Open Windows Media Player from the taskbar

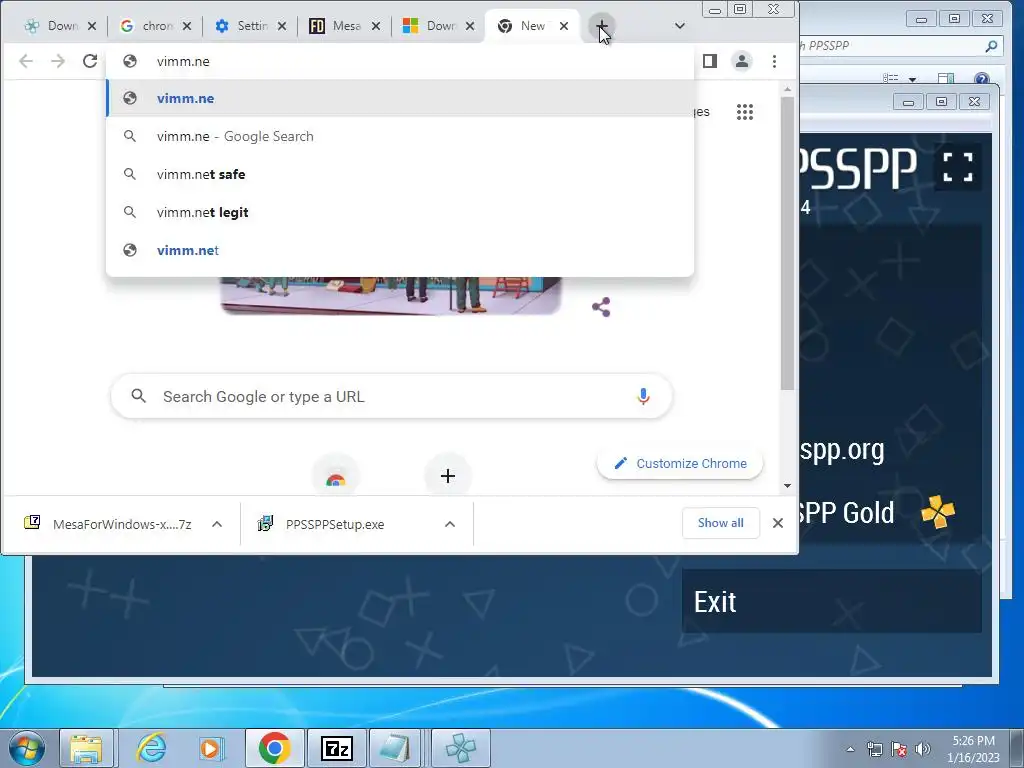(x=211, y=748)
